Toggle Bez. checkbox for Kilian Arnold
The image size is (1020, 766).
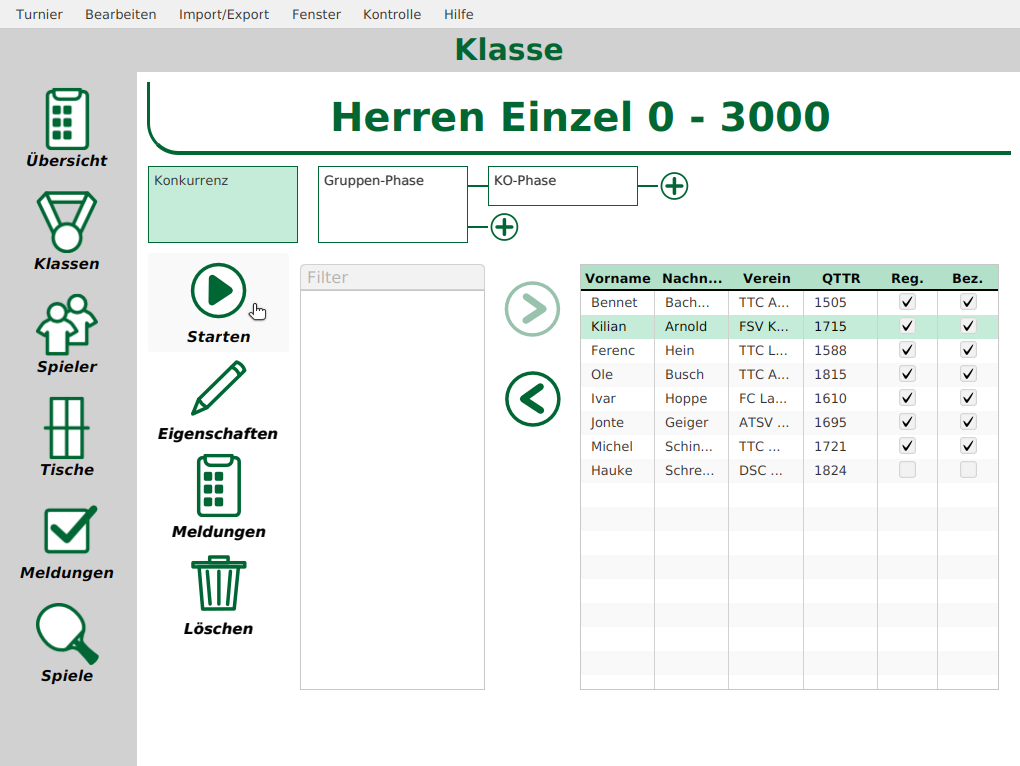pyautogui.click(x=968, y=326)
